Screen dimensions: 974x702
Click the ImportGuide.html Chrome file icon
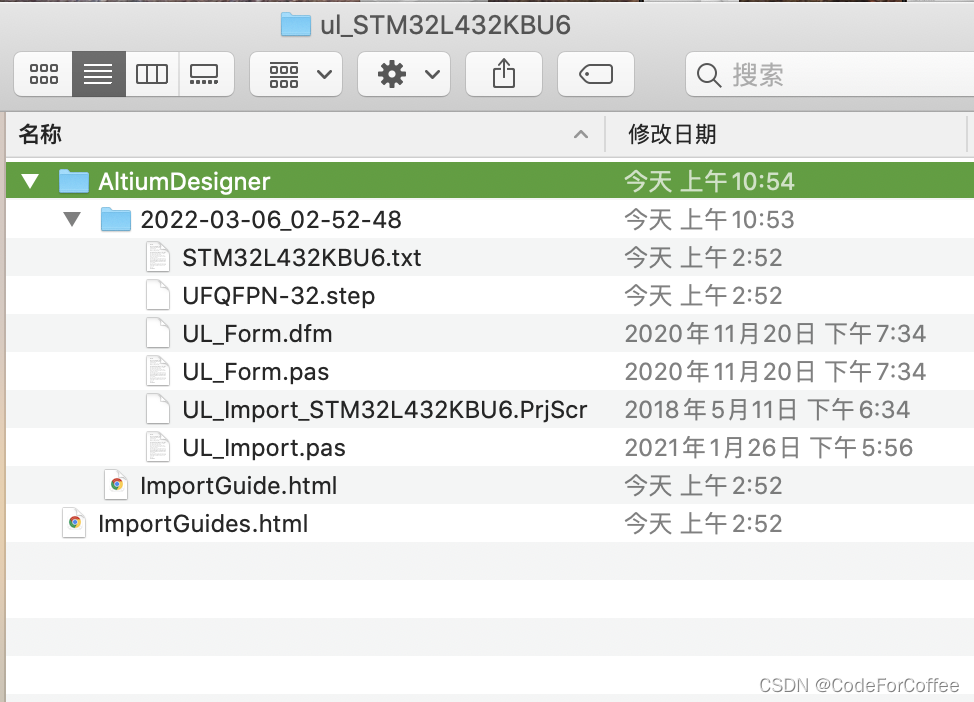tap(116, 485)
